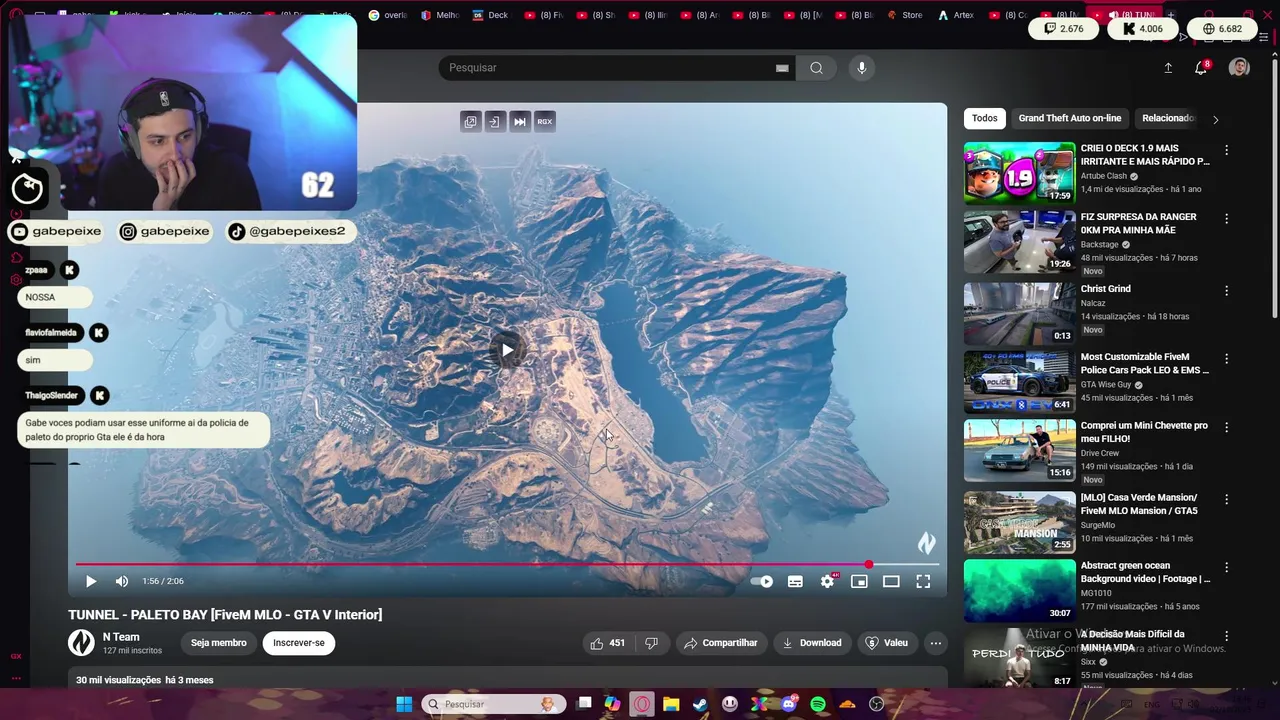1280x720 pixels.
Task: Open the N Team channel name link
Action: point(121,637)
